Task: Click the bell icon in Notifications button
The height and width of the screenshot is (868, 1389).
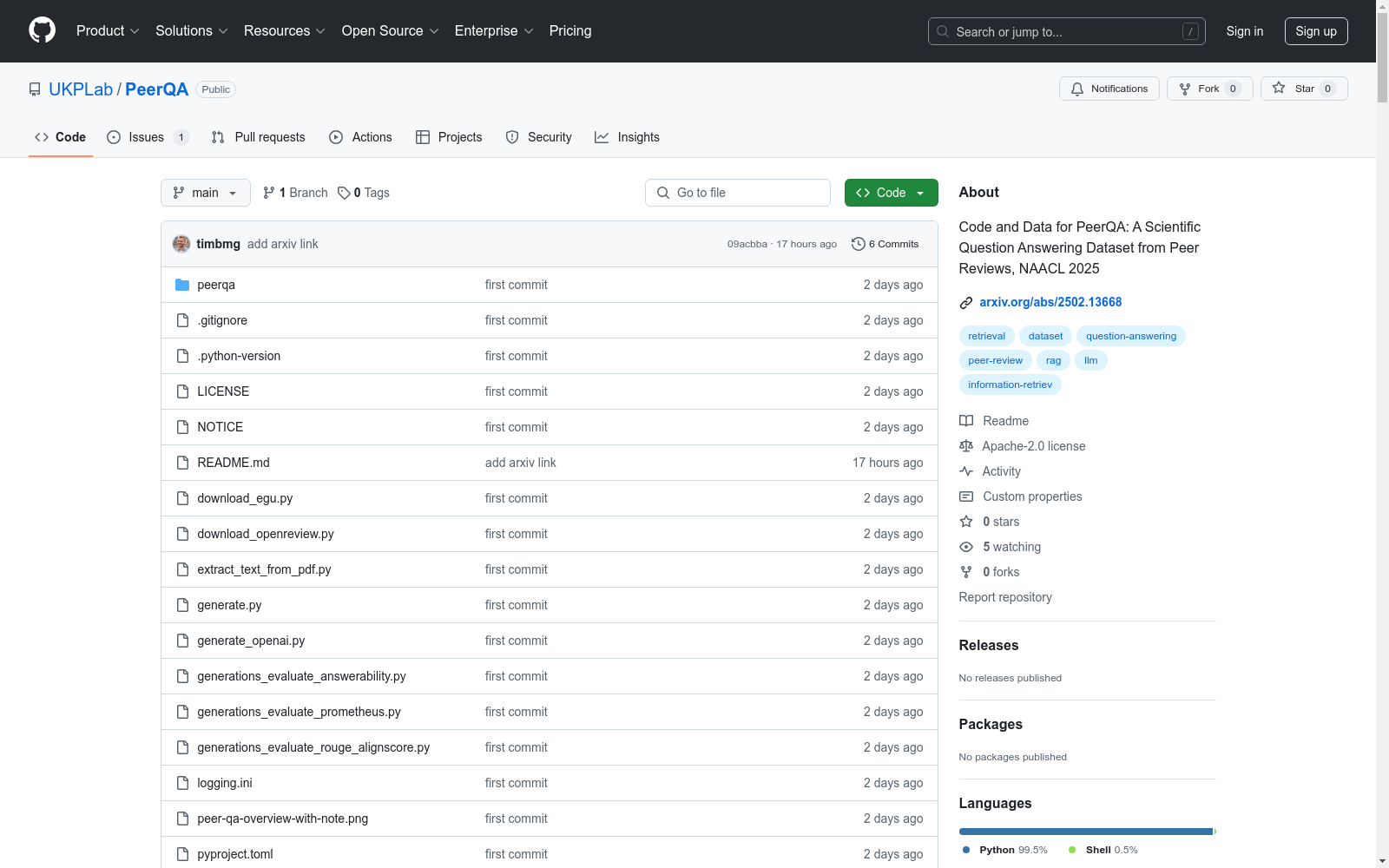Action: coord(1077,89)
